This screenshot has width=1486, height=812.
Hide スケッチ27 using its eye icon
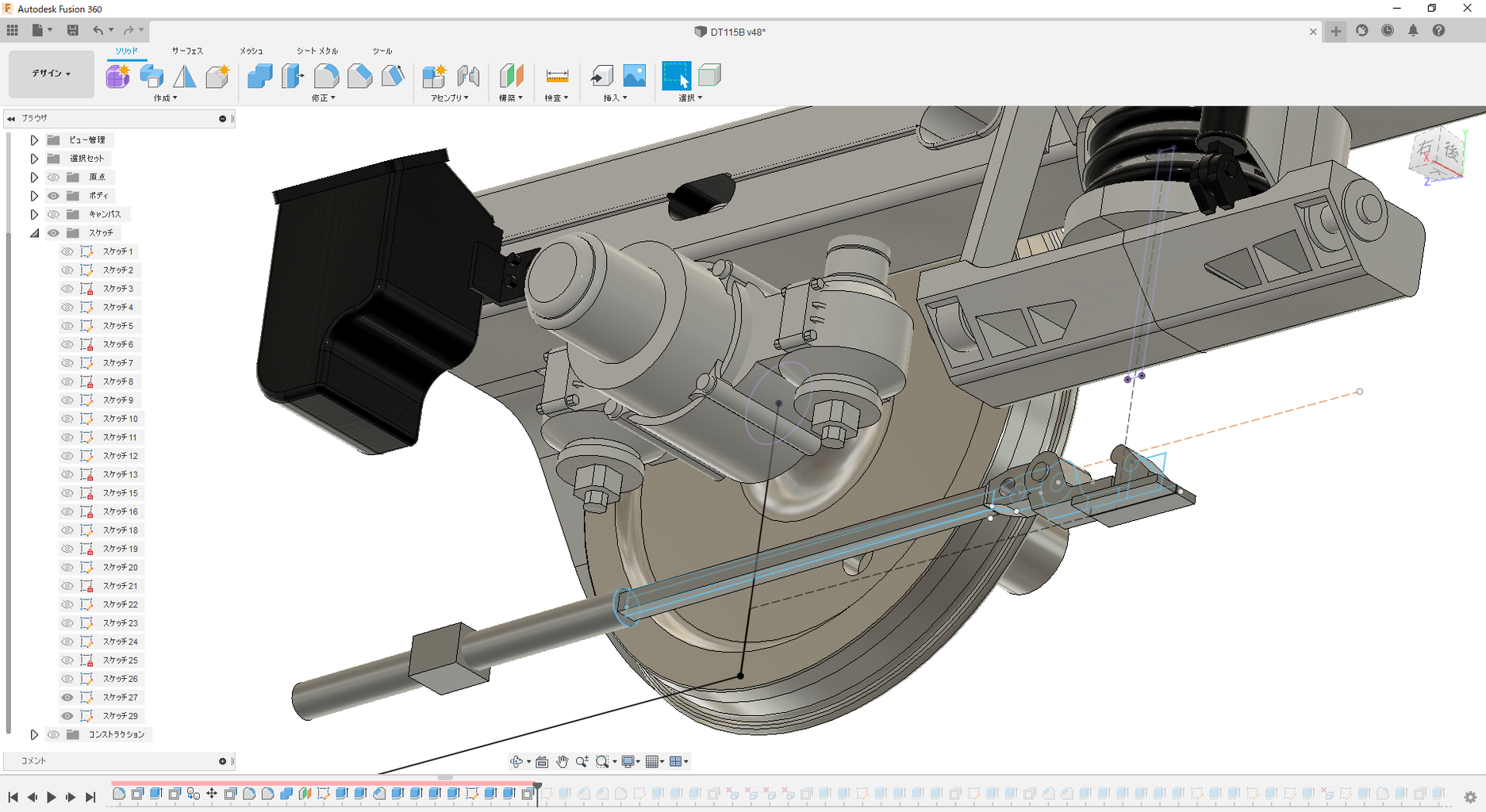67,697
